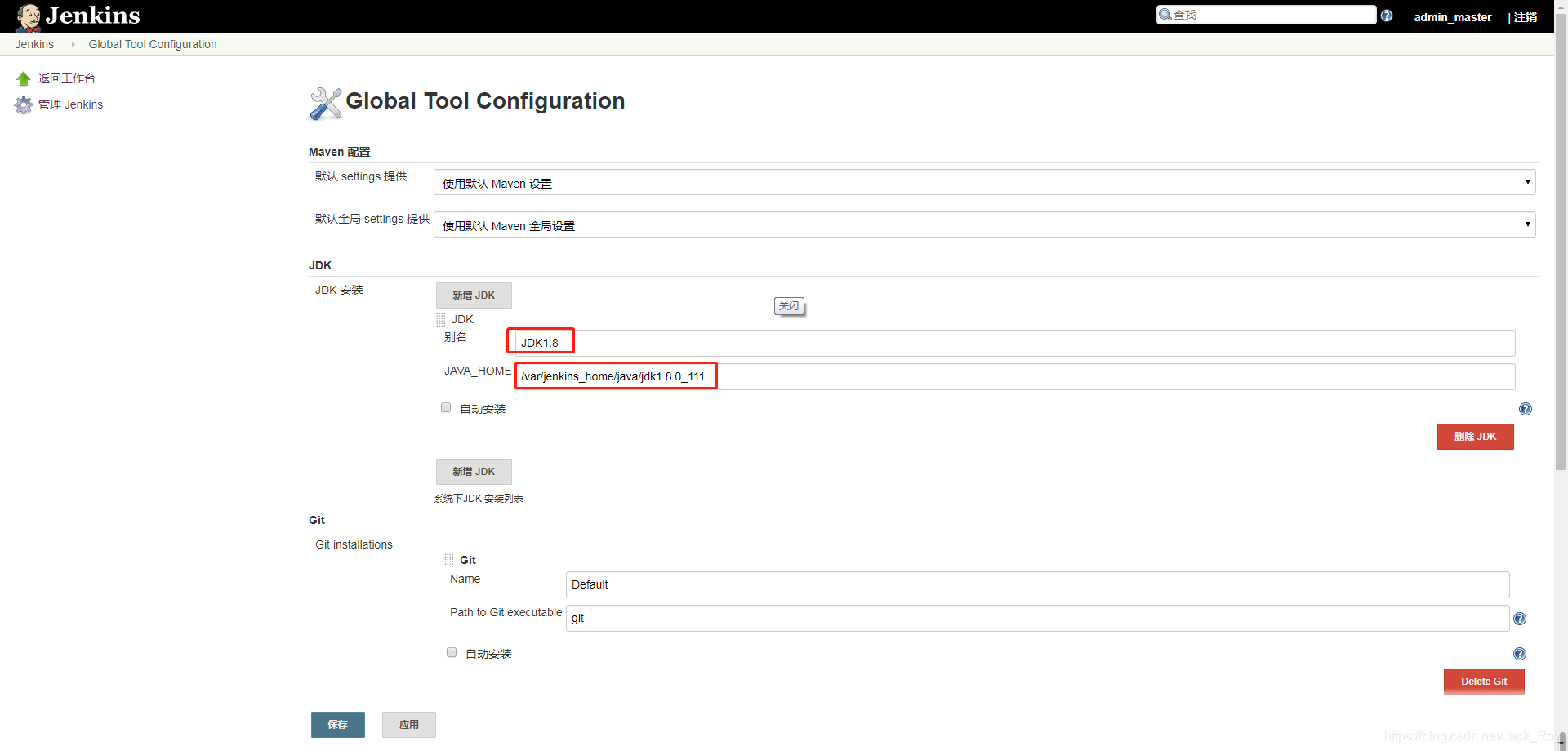The height and width of the screenshot is (751, 1568).
Task: Open 返回工作台 link
Action: coord(67,78)
